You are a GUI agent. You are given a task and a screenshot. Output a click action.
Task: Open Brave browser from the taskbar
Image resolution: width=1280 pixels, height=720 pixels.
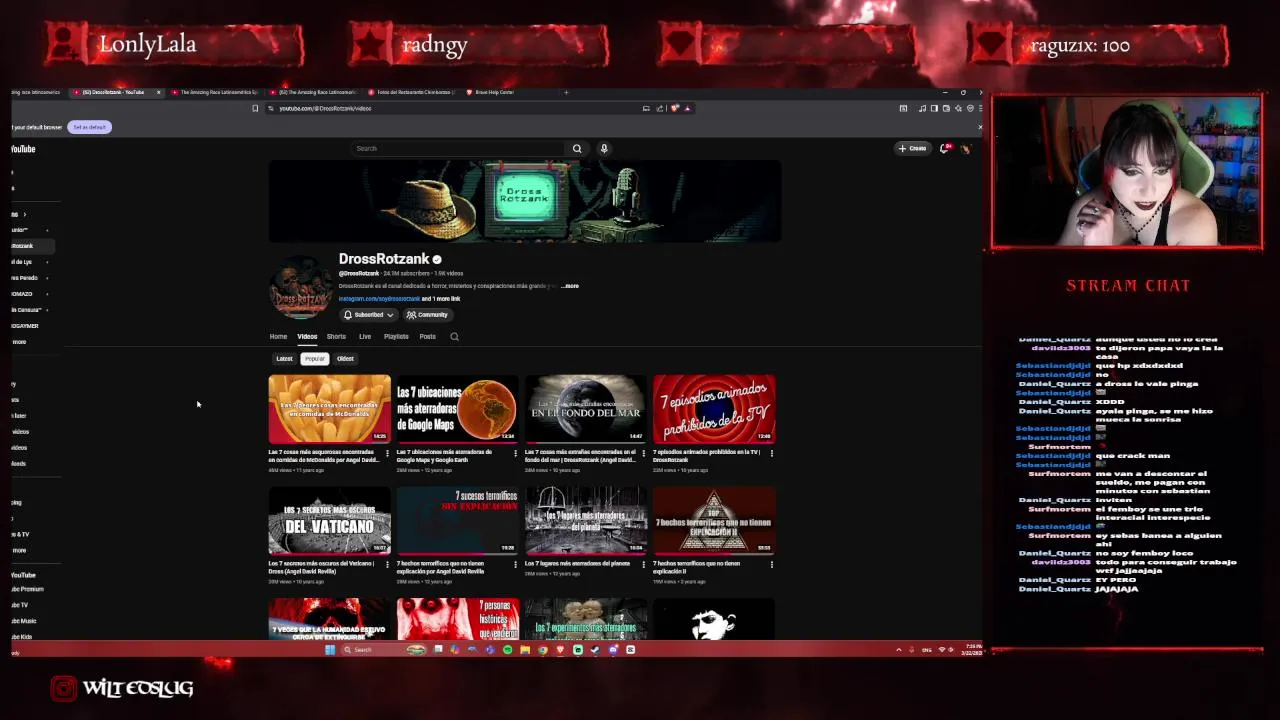point(560,650)
